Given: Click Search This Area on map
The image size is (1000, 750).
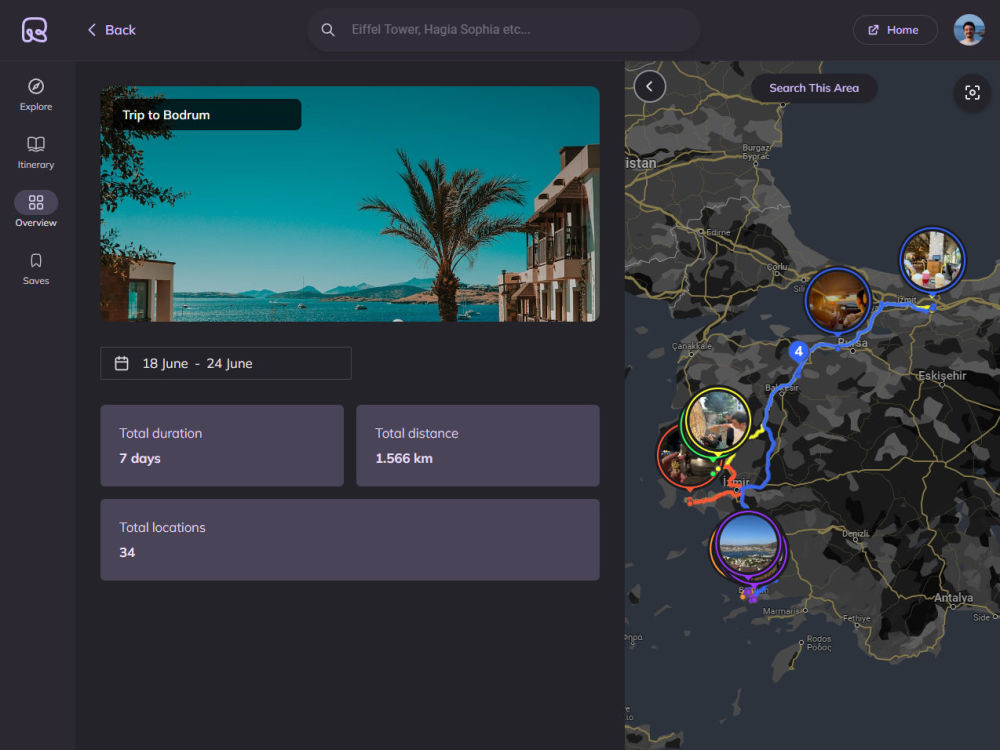Looking at the screenshot, I should click(x=814, y=88).
